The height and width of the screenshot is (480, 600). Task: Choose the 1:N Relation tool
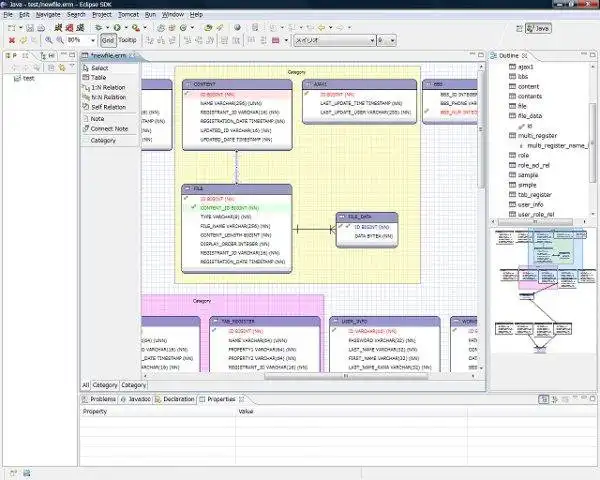108,87
